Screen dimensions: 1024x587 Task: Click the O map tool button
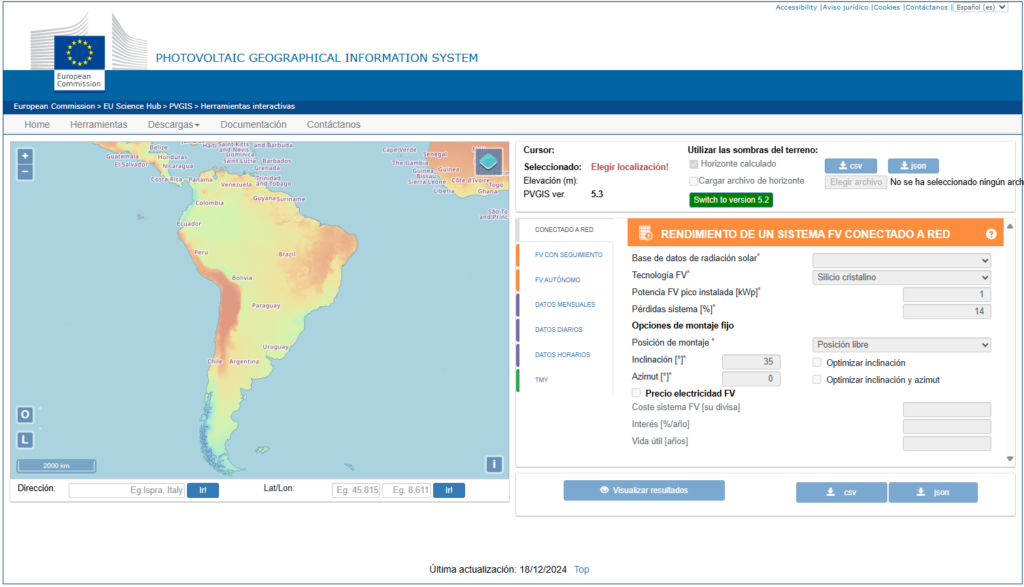pos(25,414)
